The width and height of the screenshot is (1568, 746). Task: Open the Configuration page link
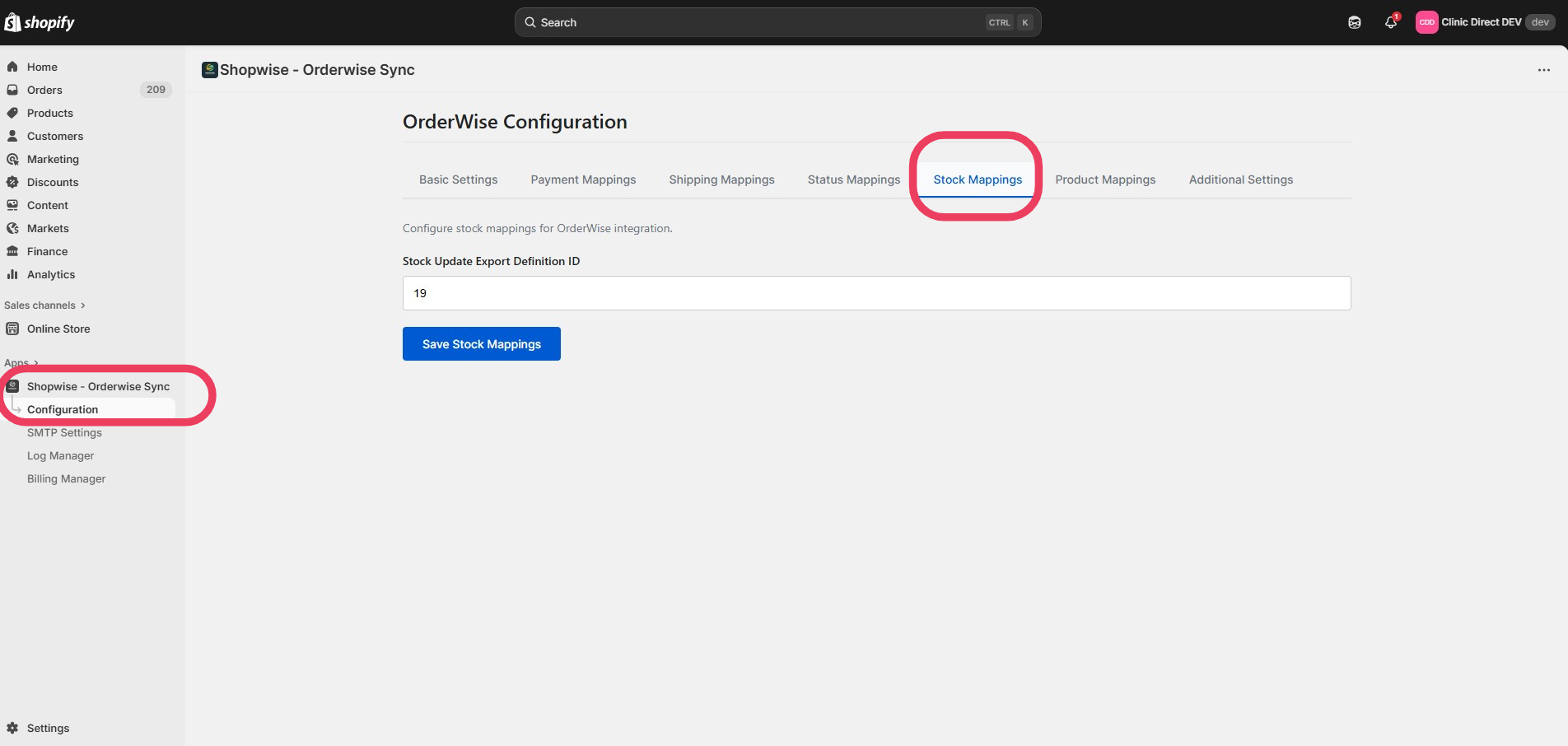(x=63, y=409)
